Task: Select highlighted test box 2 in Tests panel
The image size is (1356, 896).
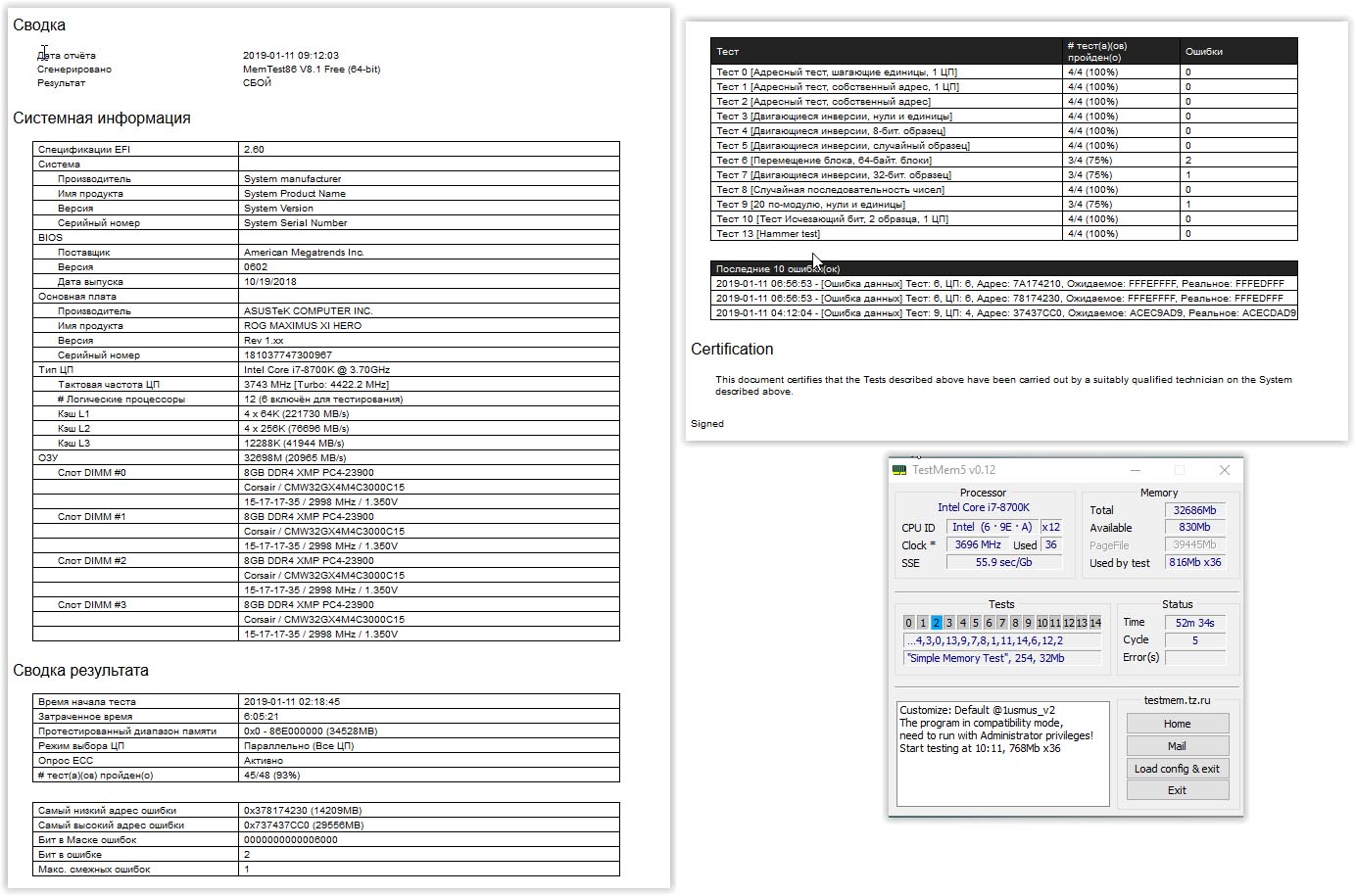Action: (936, 623)
